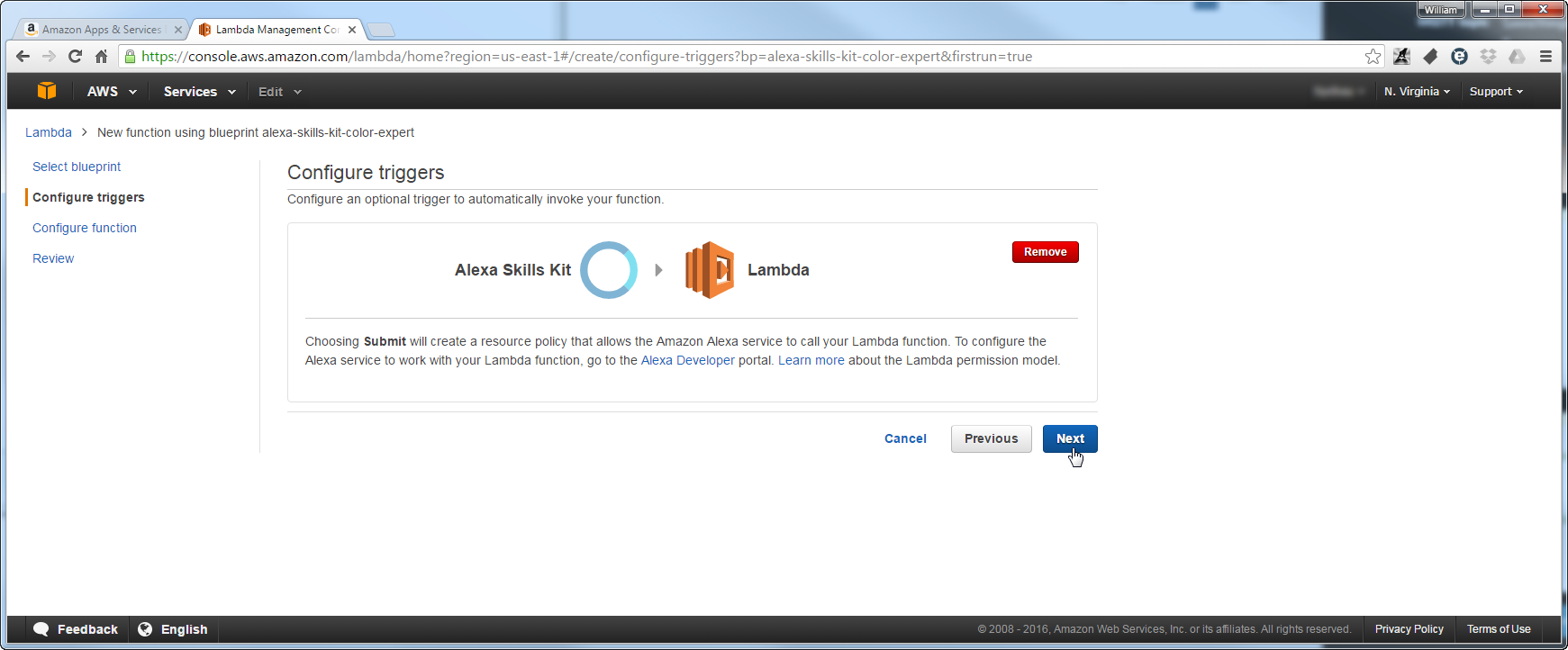Image resolution: width=1568 pixels, height=650 pixels.
Task: Click the orange Lambda service icon
Action: (710, 270)
